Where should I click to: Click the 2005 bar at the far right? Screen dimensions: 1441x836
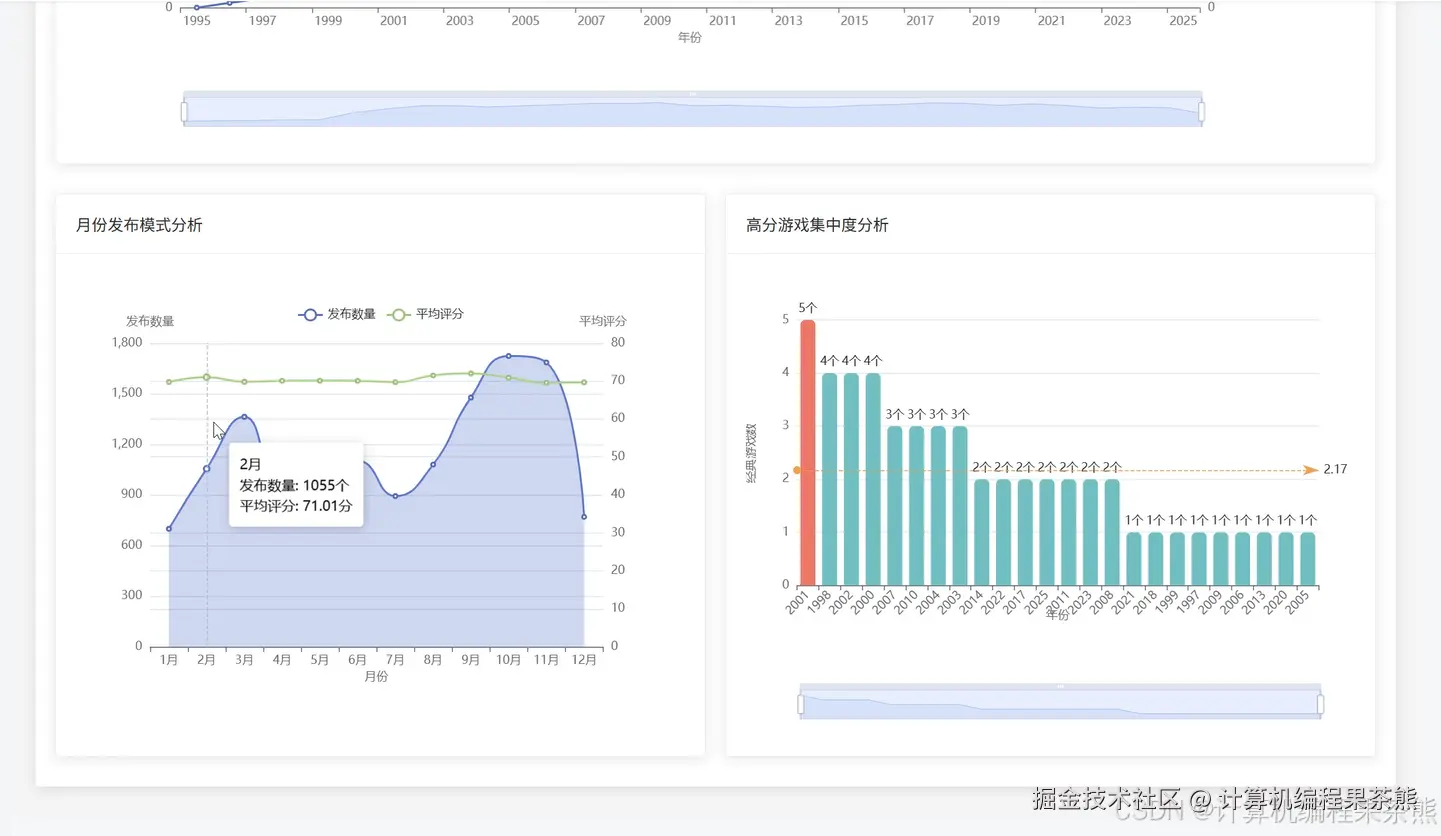[1308, 559]
